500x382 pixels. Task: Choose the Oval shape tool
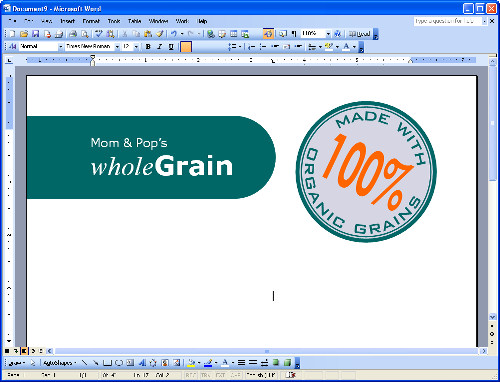tap(119, 363)
